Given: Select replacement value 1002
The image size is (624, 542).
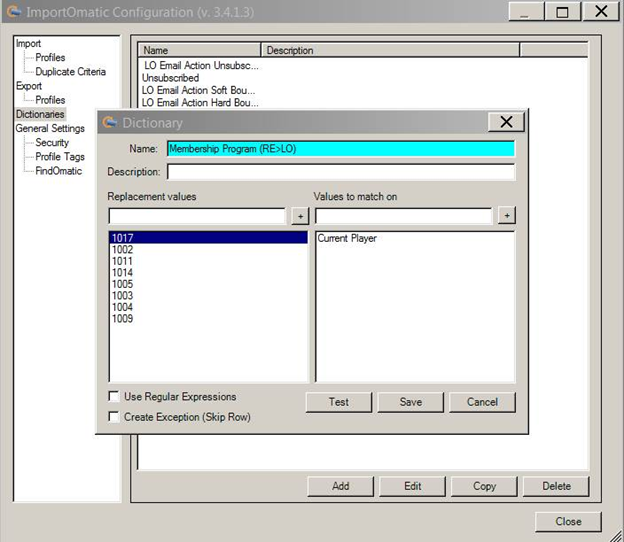Looking at the screenshot, I should click(208, 250).
